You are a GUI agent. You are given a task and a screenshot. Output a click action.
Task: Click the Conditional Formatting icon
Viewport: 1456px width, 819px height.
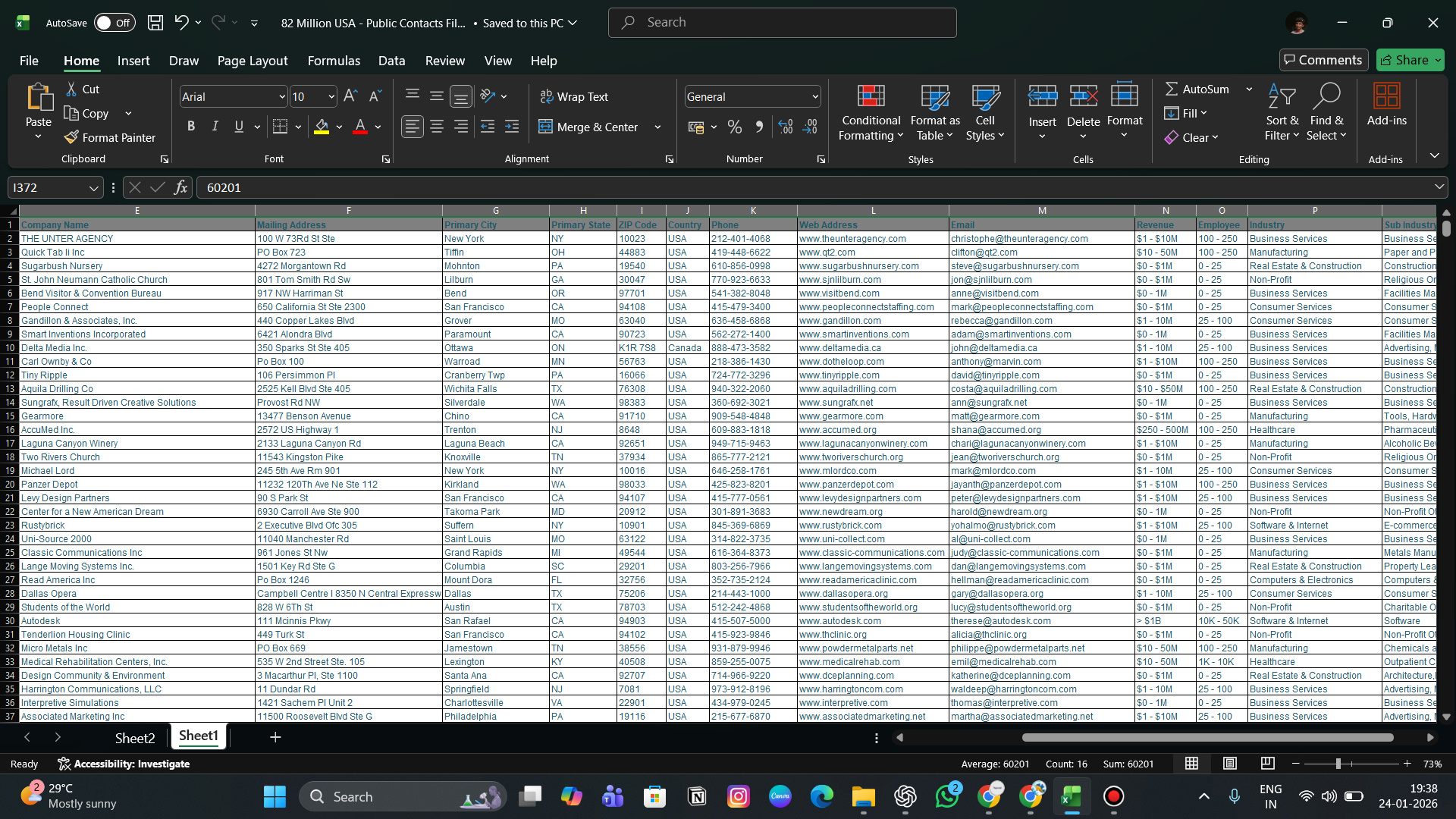(871, 96)
